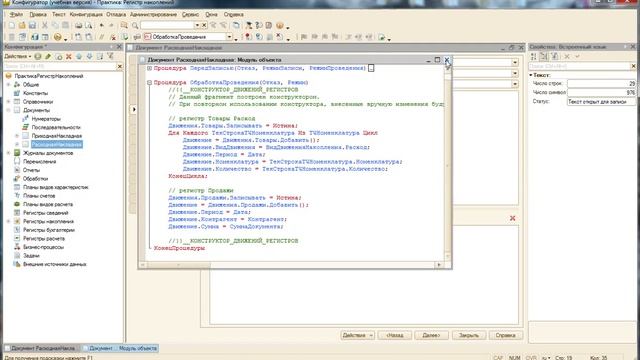This screenshot has height=360, width=640.
Task: Click the magnifier Search icon in toolbar
Action: 135,25
